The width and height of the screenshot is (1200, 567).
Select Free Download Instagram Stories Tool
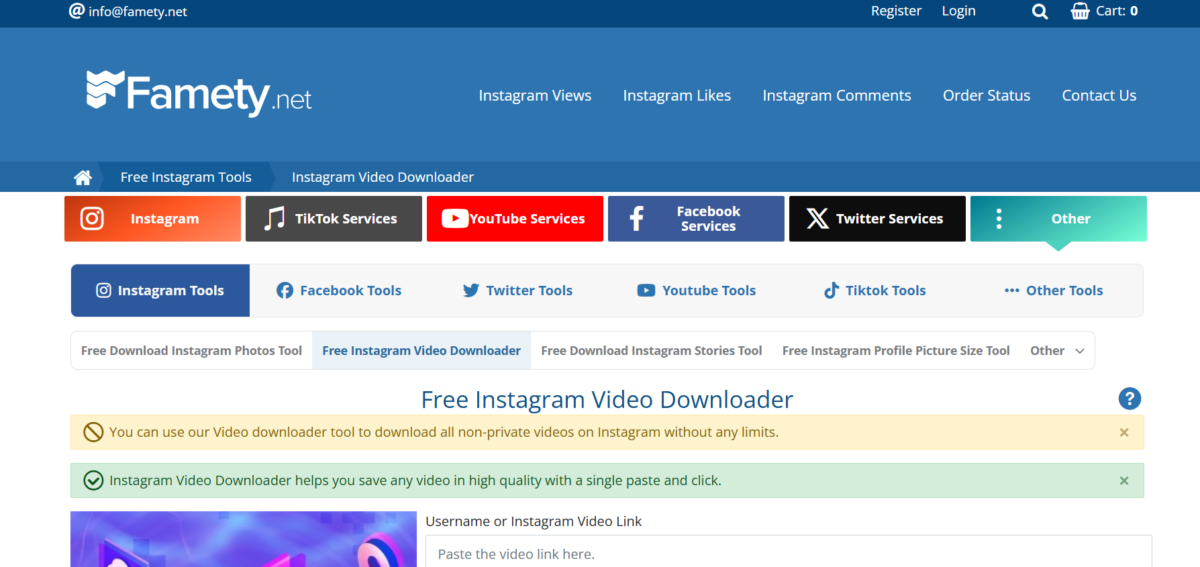(651, 351)
